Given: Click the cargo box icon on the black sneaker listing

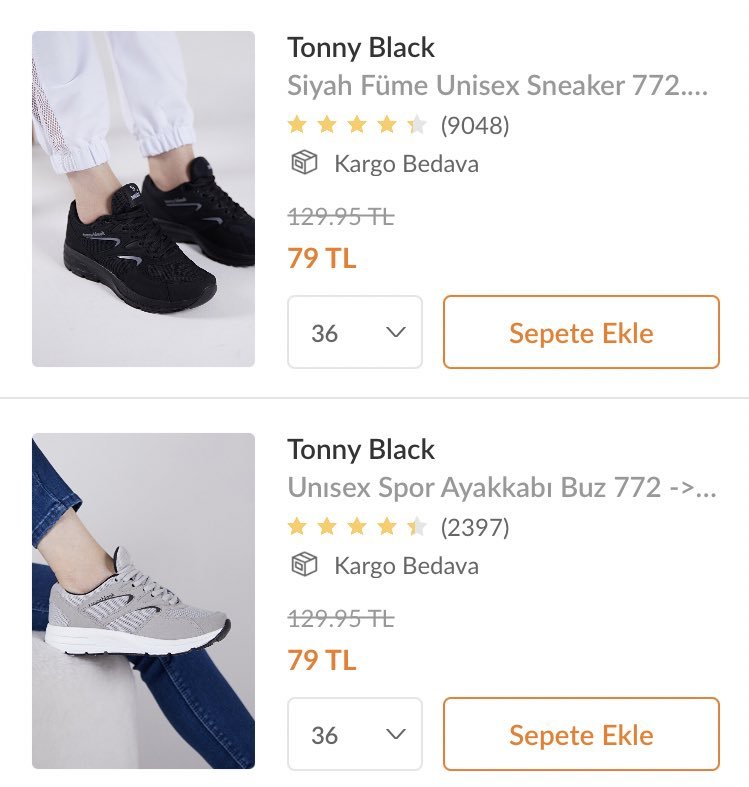Looking at the screenshot, I should coord(303,163).
